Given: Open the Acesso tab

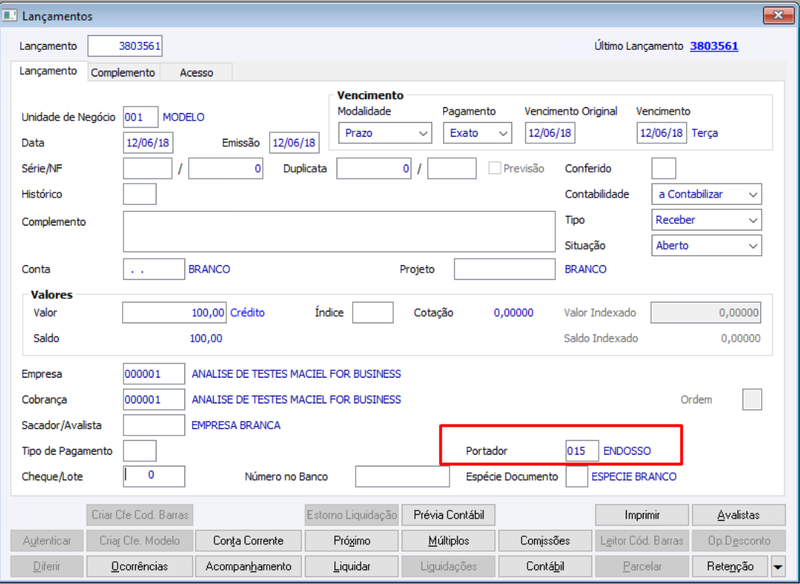Looking at the screenshot, I should point(196,72).
